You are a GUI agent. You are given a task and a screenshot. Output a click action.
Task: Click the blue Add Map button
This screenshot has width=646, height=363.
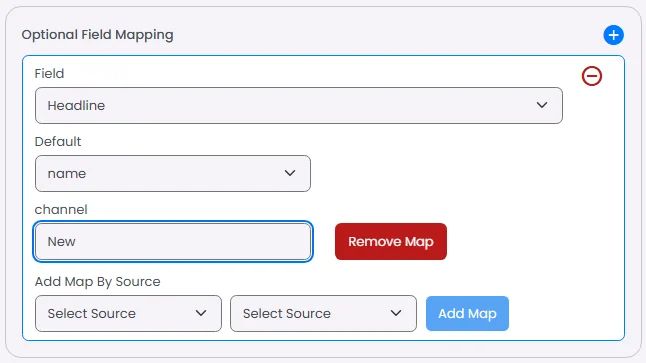[x=467, y=314]
